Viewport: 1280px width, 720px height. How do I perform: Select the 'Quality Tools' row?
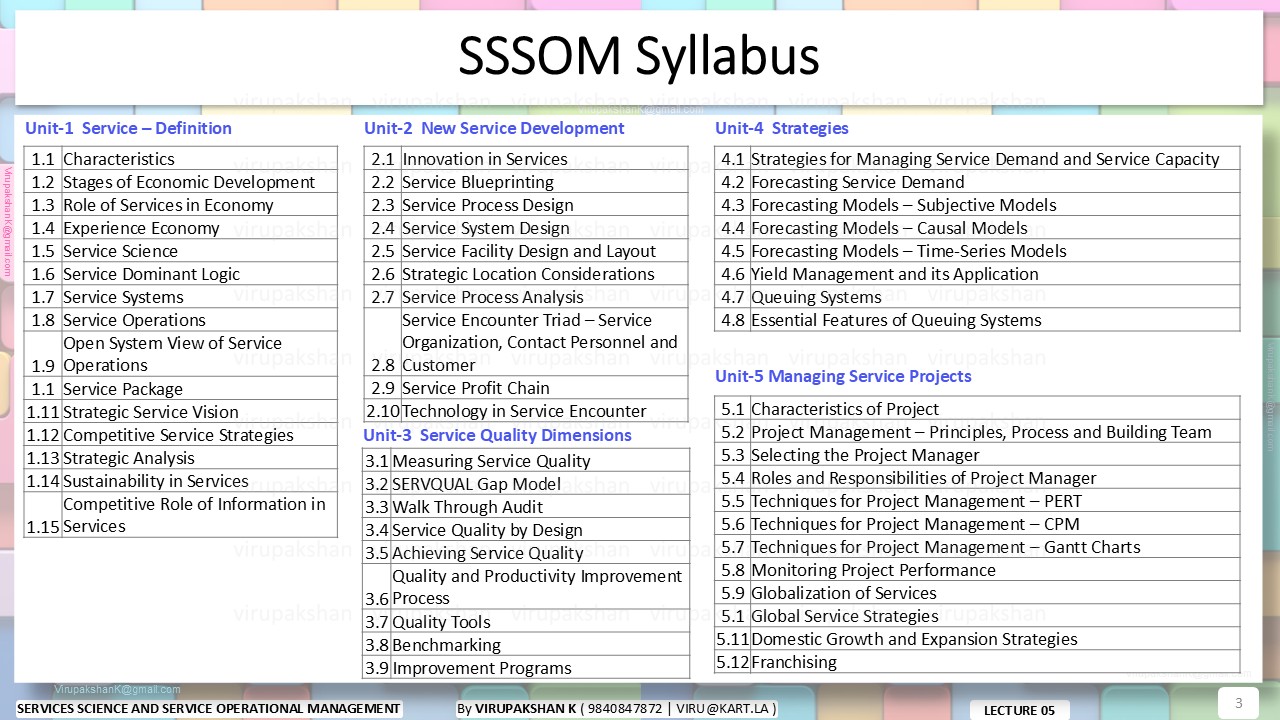coord(526,621)
